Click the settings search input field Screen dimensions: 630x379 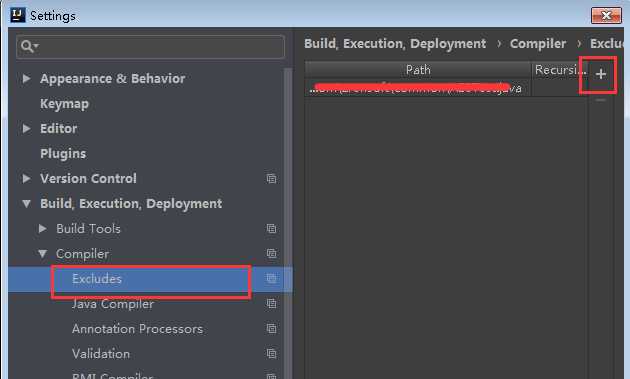pos(151,47)
